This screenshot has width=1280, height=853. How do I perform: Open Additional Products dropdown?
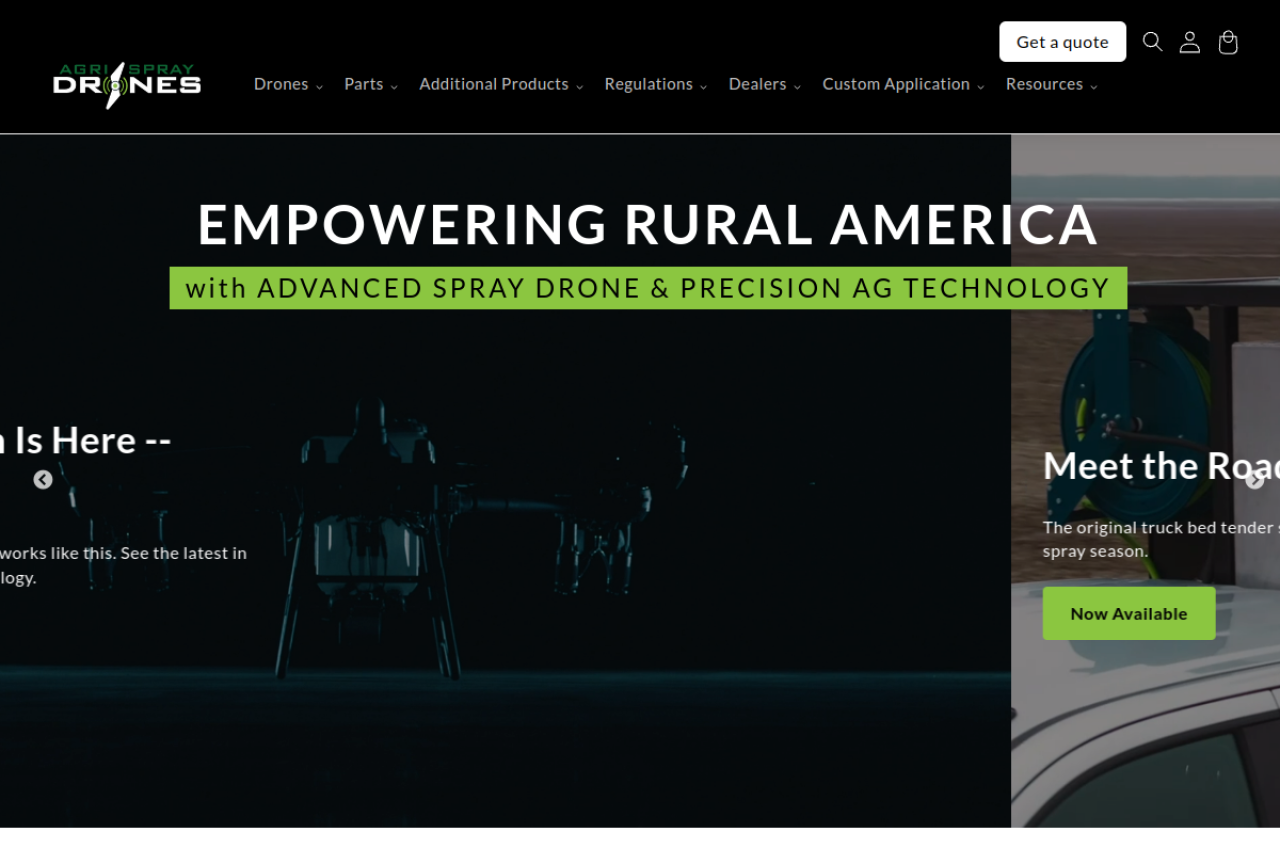pos(501,85)
